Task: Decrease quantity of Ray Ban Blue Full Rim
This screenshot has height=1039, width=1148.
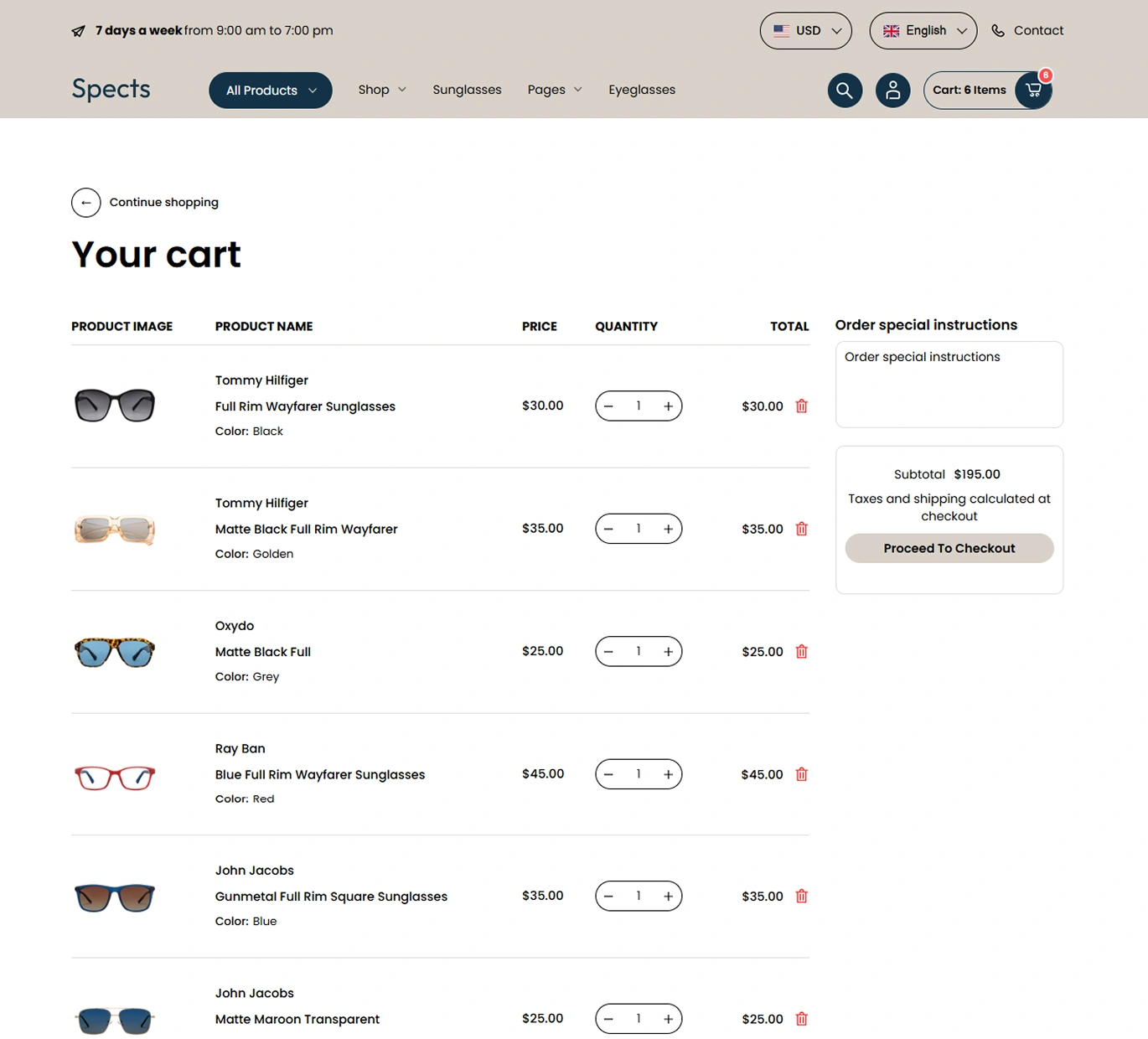Action: [x=609, y=774]
